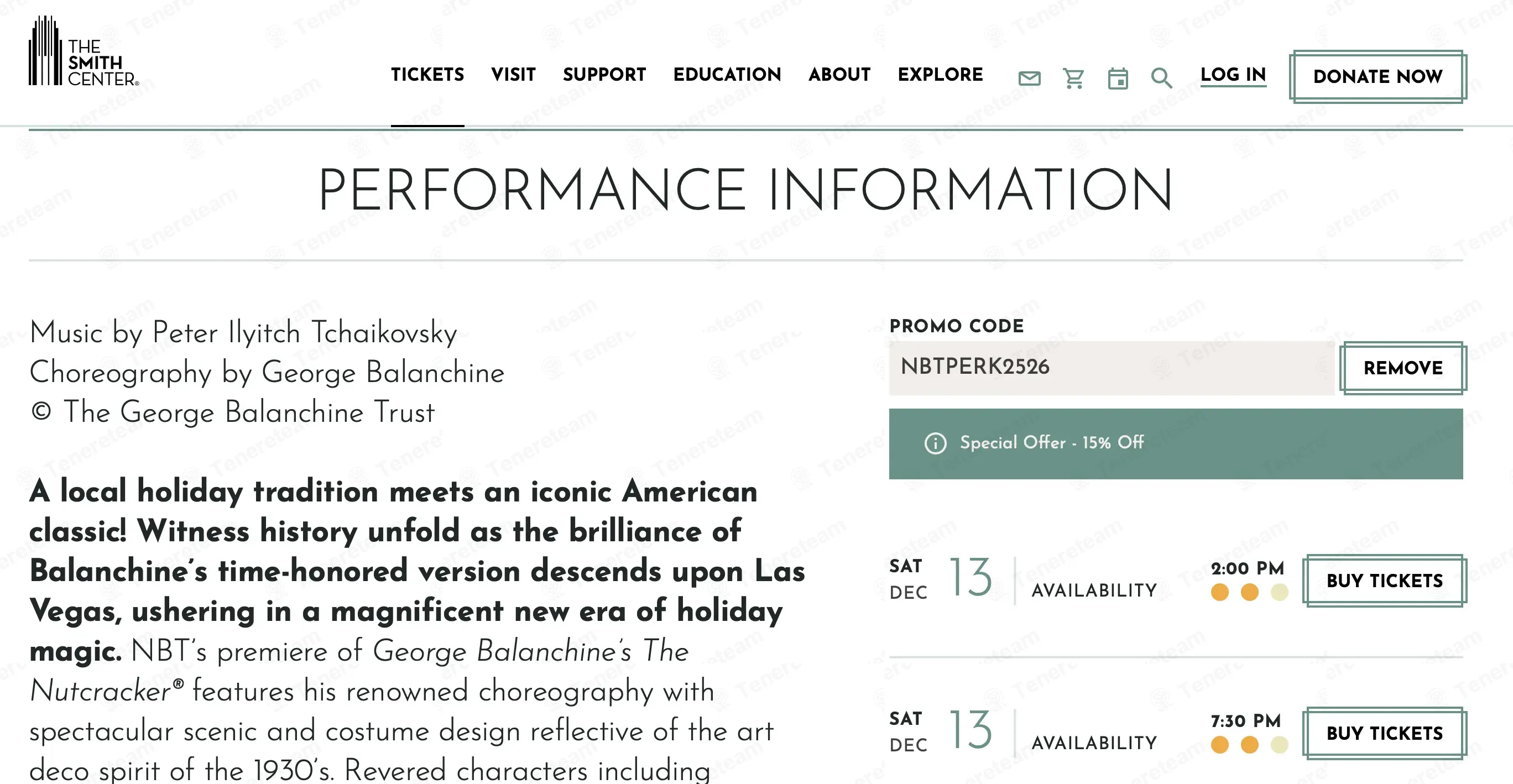Screen dimensions: 1513x784
Task: Open the Education menu
Action: [727, 75]
